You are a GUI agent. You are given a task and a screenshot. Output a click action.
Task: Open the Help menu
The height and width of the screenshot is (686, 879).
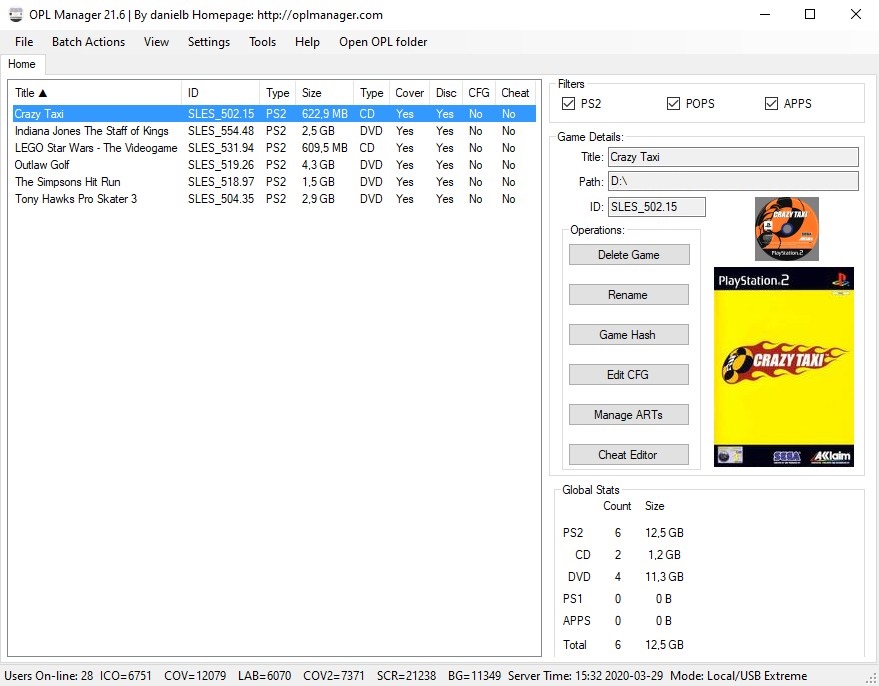(x=307, y=42)
